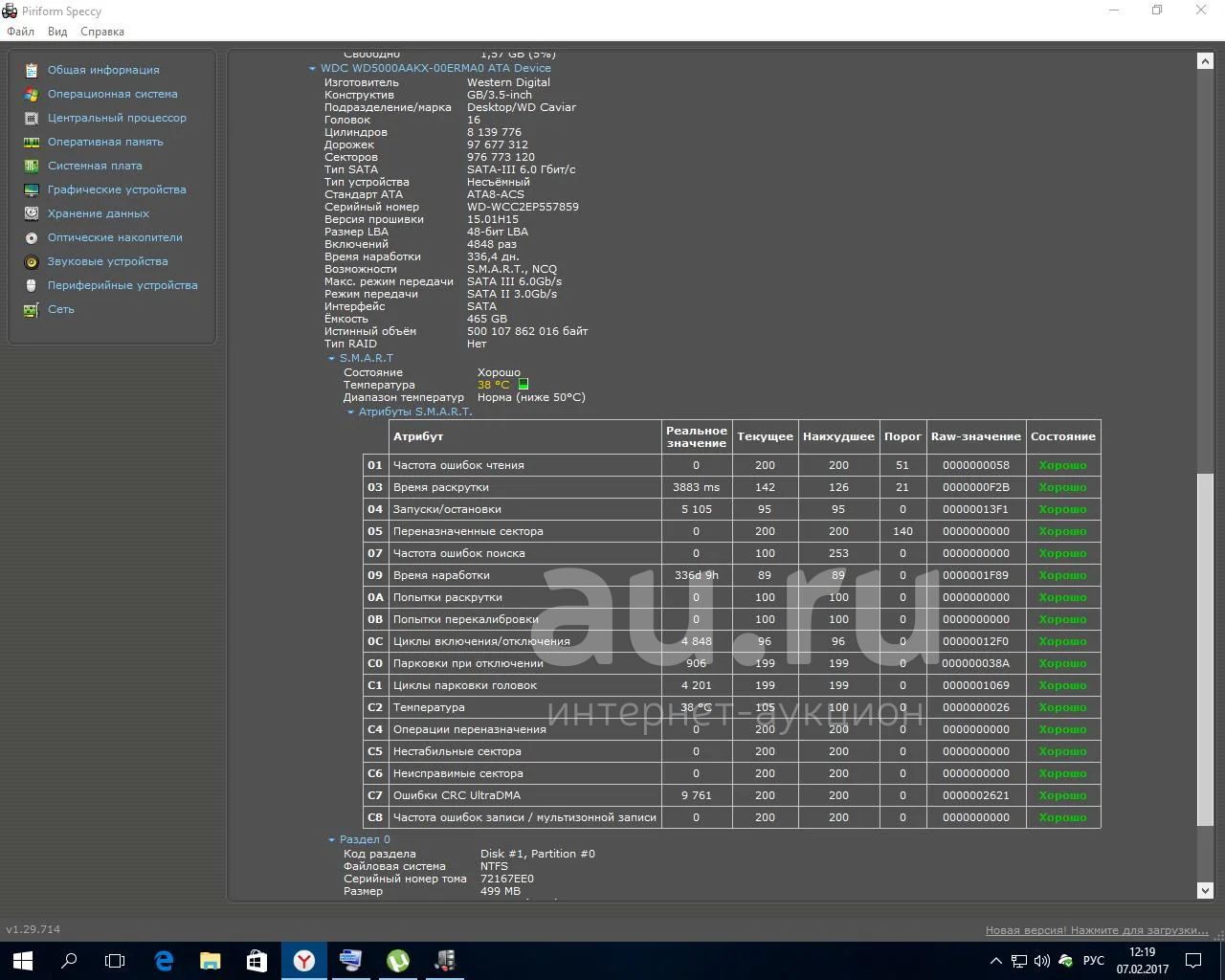Screen dimensions: 1225x980
Task: Click the Оптические накопители disc icon
Action: [x=32, y=237]
